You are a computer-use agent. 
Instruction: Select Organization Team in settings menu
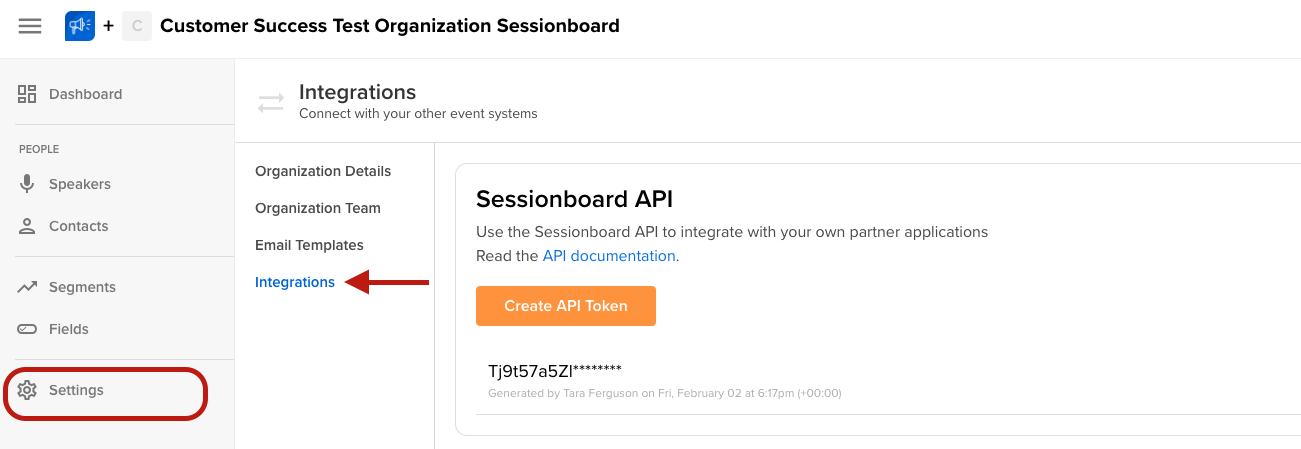(318, 208)
